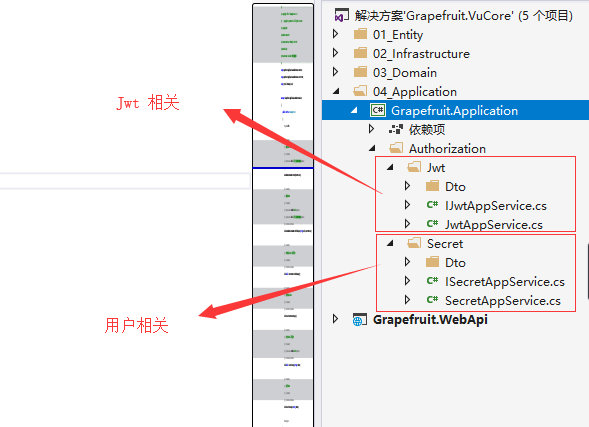Click the 04_Application folder icon

coord(360,91)
